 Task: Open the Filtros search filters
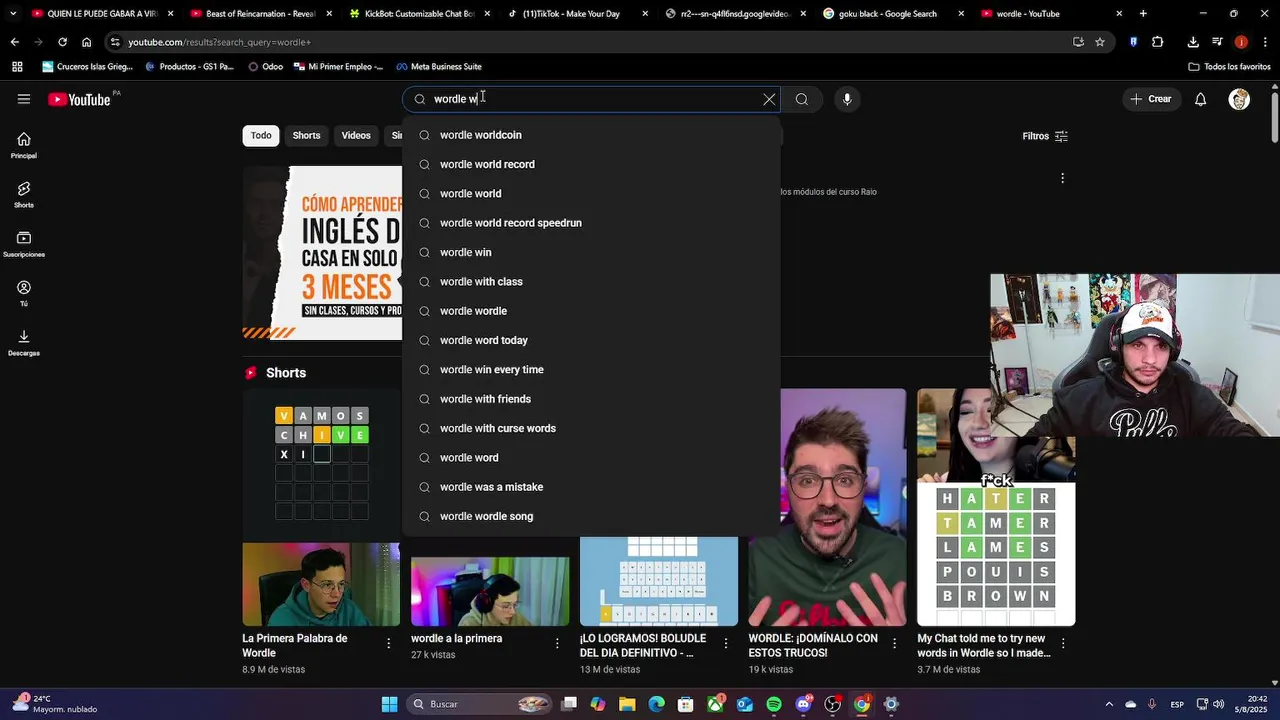tap(1045, 136)
